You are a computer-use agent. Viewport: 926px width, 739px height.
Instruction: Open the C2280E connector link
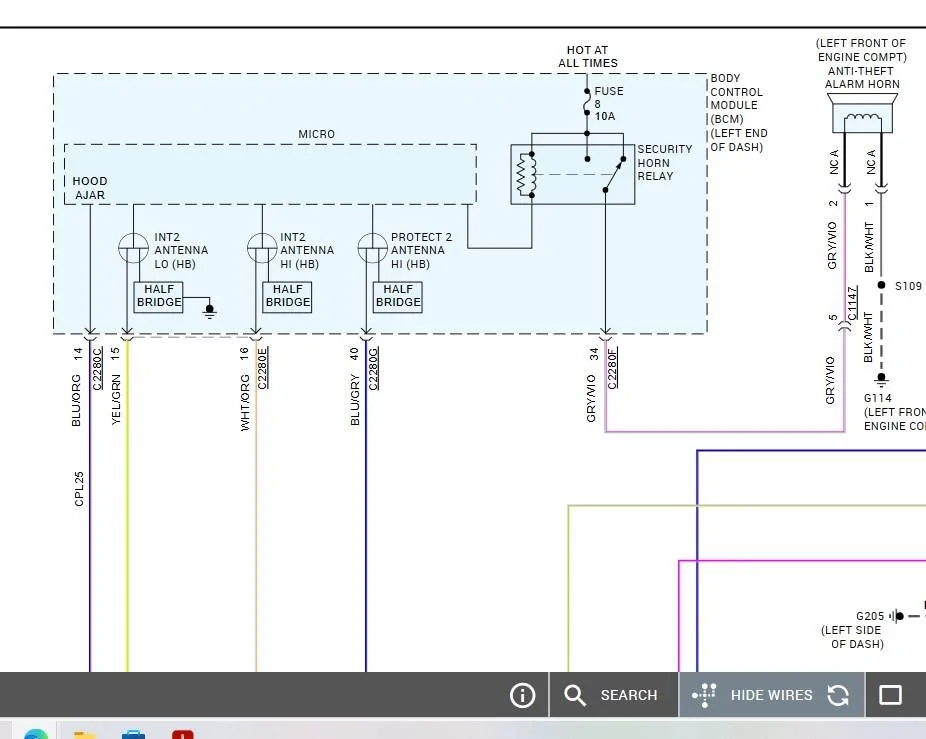[x=262, y=369]
